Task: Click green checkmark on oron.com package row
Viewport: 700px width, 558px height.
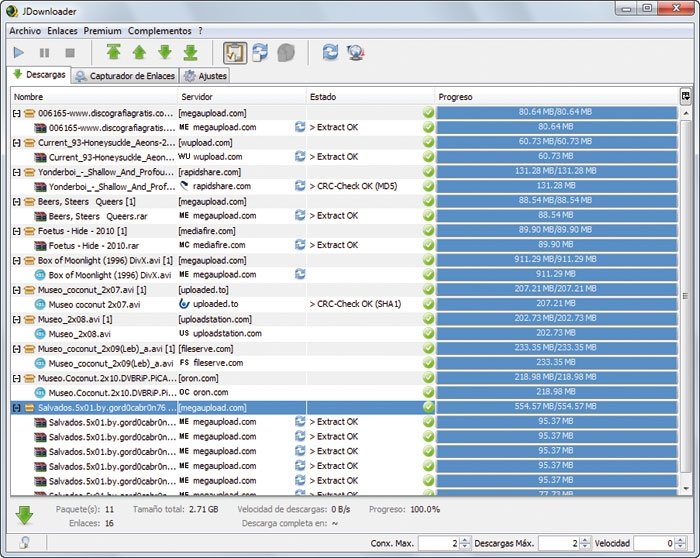Action: click(428, 378)
